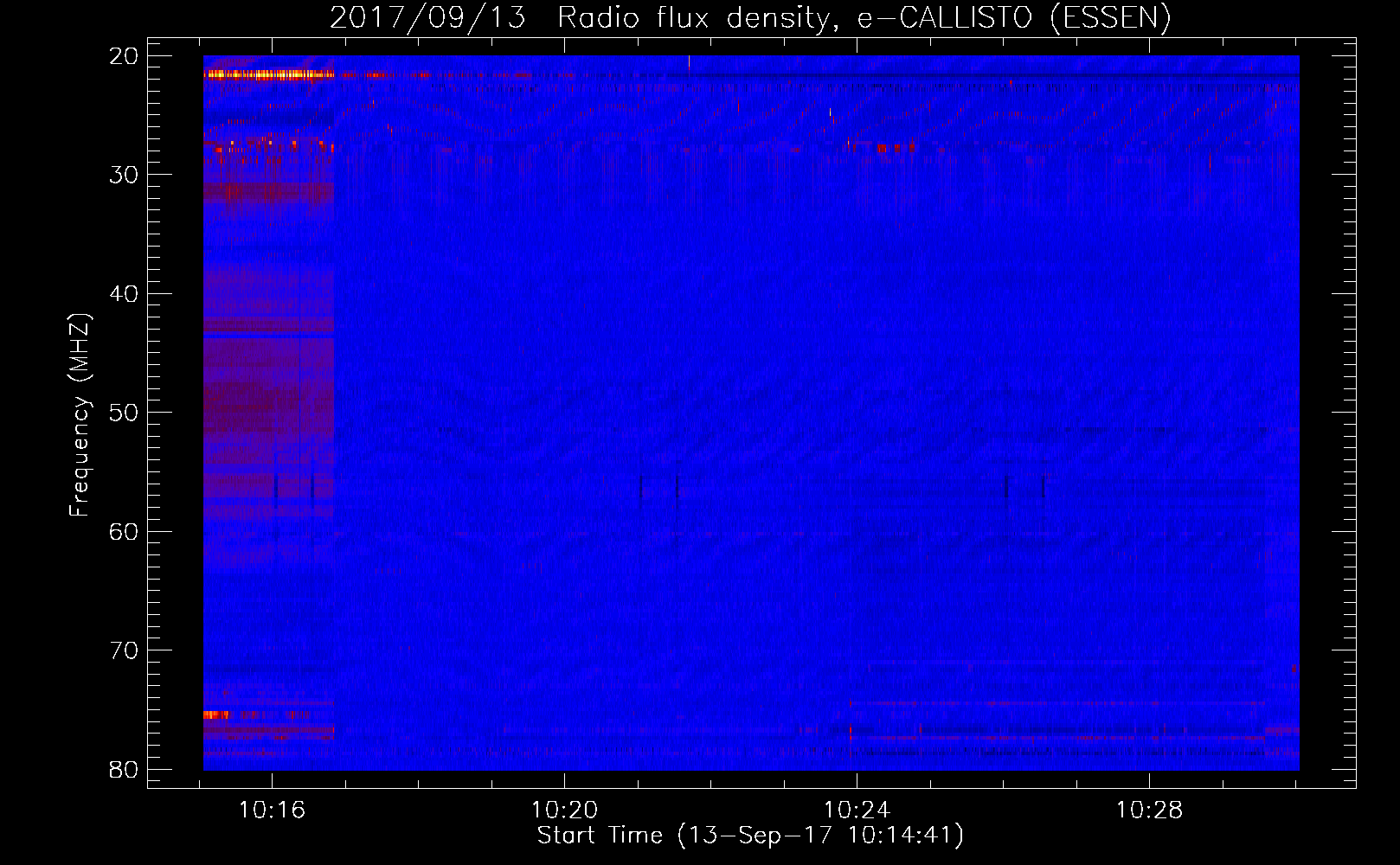Click the 60 frequency tick label
Screen dimensions: 1400x865
(x=124, y=532)
